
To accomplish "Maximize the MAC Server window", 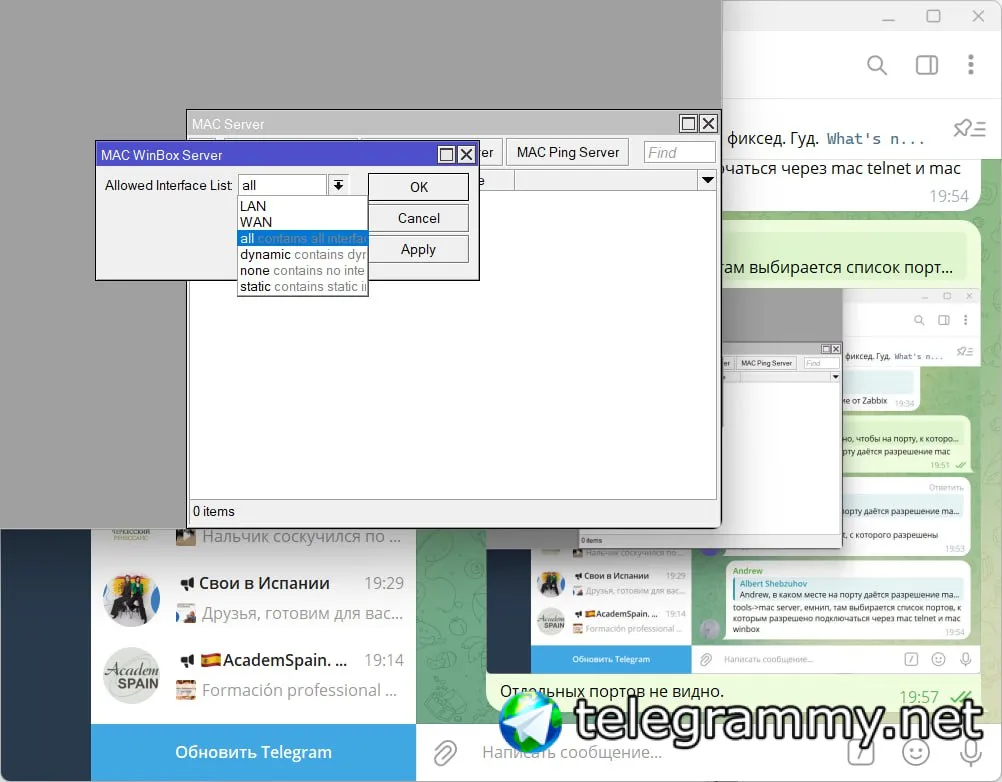I will [688, 123].
